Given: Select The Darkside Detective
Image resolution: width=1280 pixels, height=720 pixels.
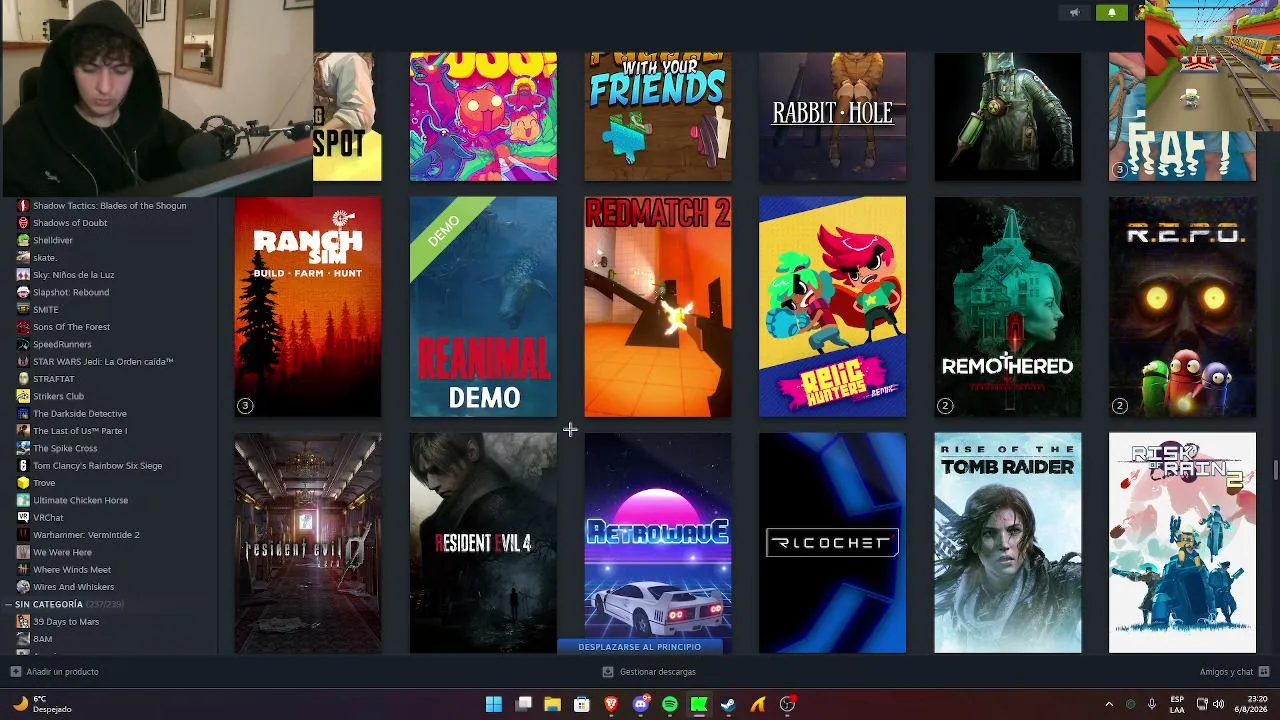Looking at the screenshot, I should click(x=80, y=414).
